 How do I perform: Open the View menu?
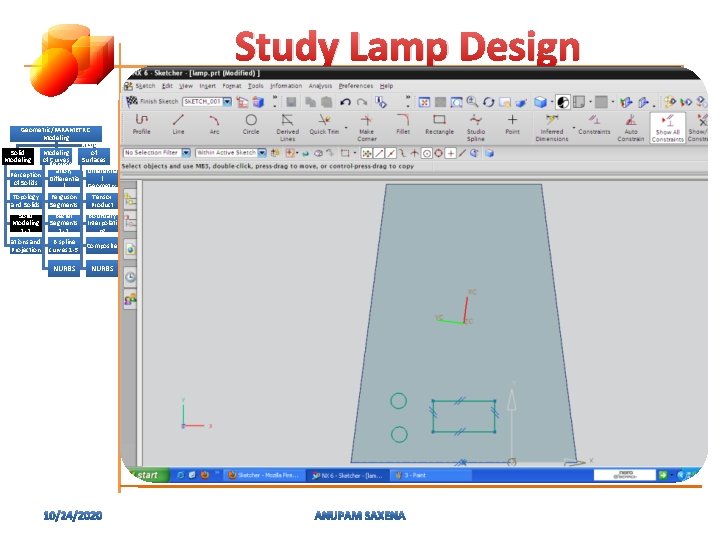186,86
